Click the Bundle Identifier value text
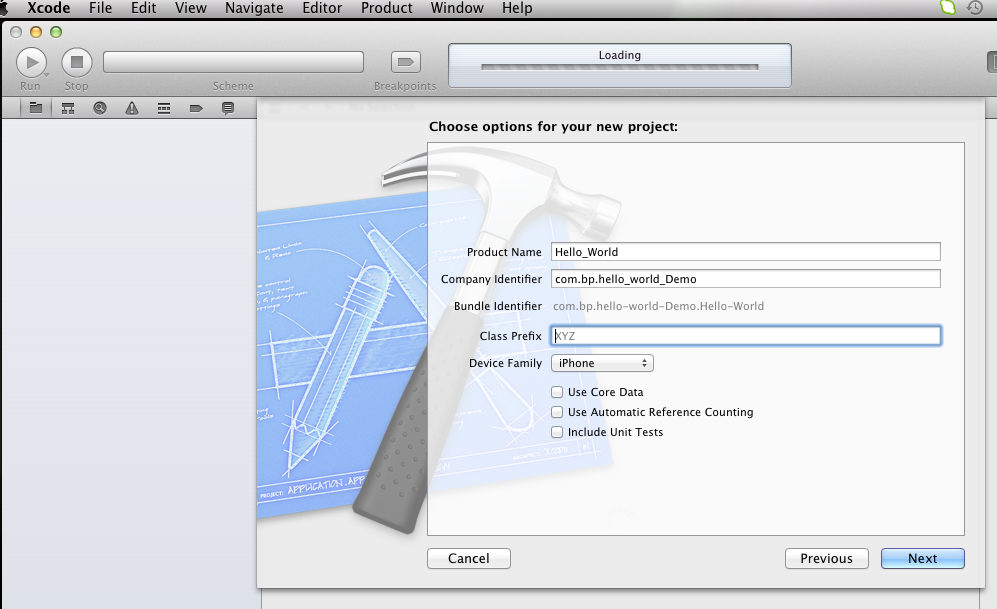This screenshot has height=609, width=997. click(658, 306)
